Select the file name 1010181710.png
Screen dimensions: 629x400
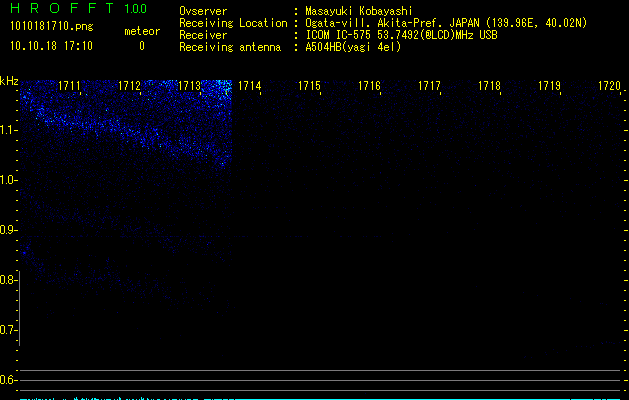click(x=52, y=27)
